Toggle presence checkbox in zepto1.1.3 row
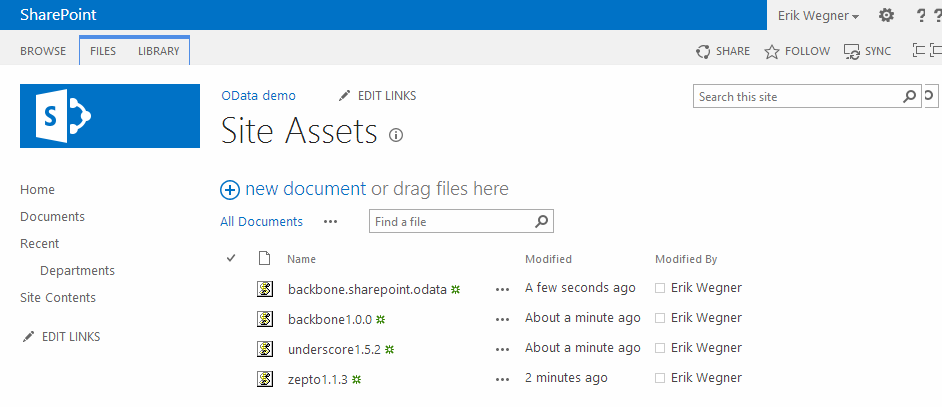 pyautogui.click(x=660, y=378)
